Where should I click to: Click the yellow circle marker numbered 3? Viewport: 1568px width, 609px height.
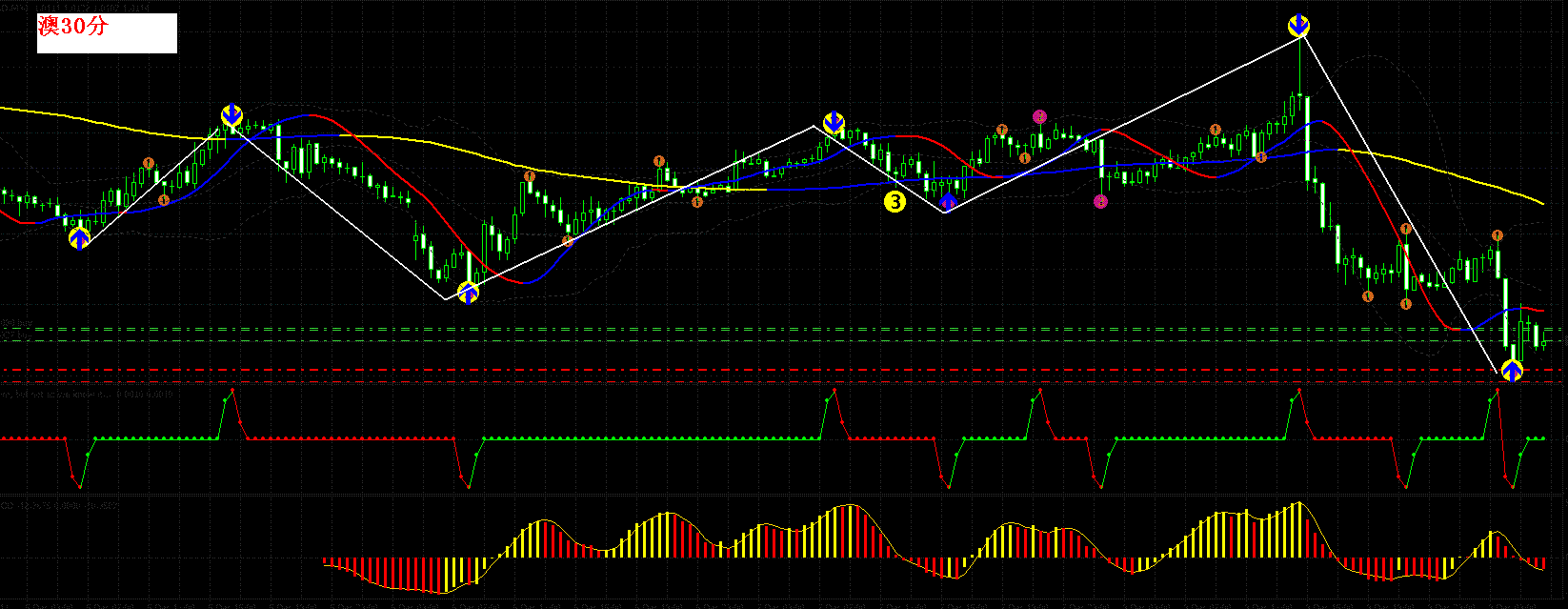click(x=895, y=201)
